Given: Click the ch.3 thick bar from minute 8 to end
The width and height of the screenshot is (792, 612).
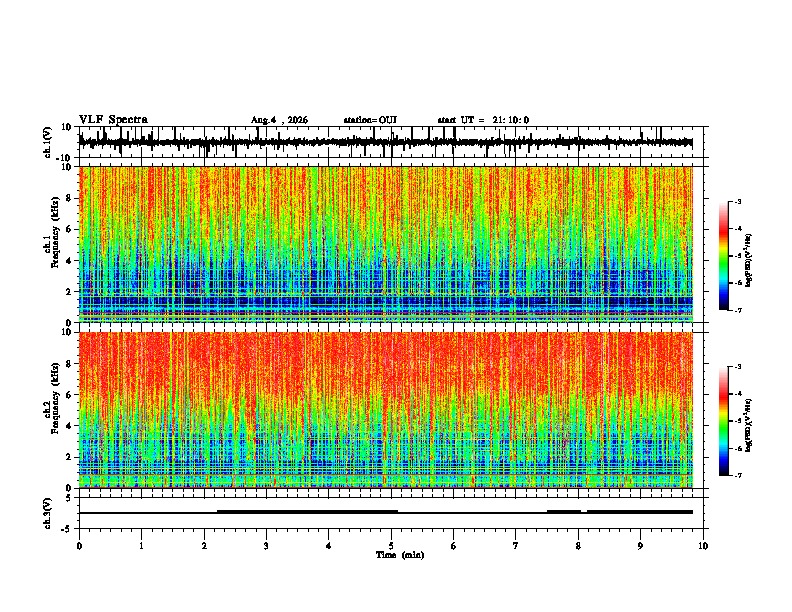Looking at the screenshot, I should 639,512.
